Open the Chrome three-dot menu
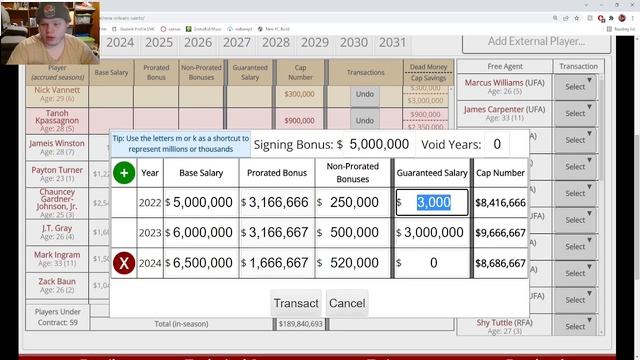Screen dimensions: 640x360 click(x=633, y=18)
